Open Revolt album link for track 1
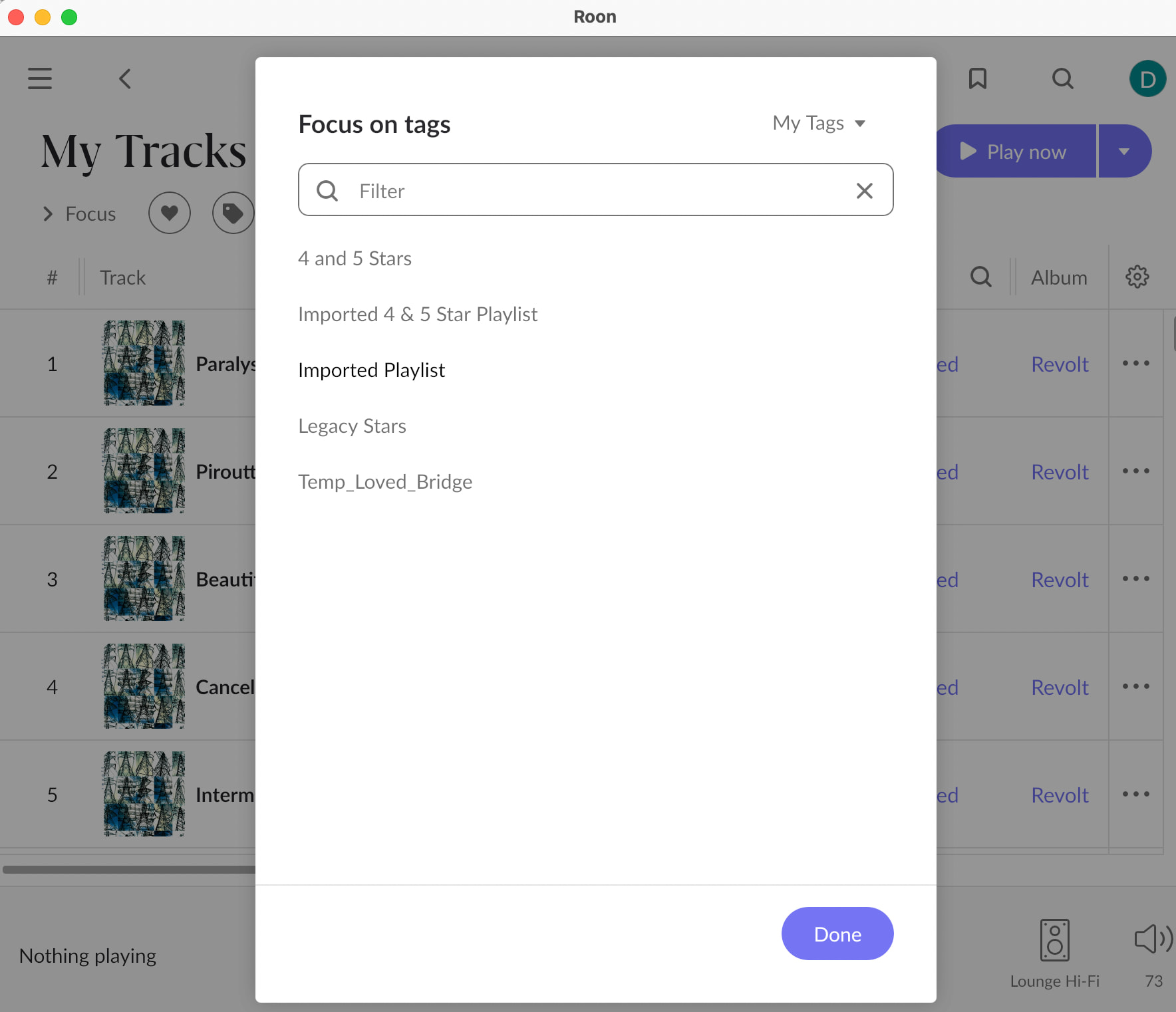 tap(1060, 364)
